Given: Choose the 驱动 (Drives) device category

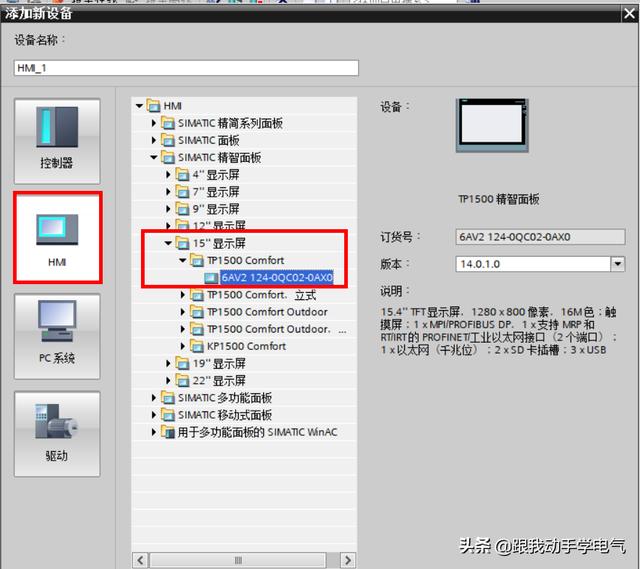Looking at the screenshot, I should [57, 434].
